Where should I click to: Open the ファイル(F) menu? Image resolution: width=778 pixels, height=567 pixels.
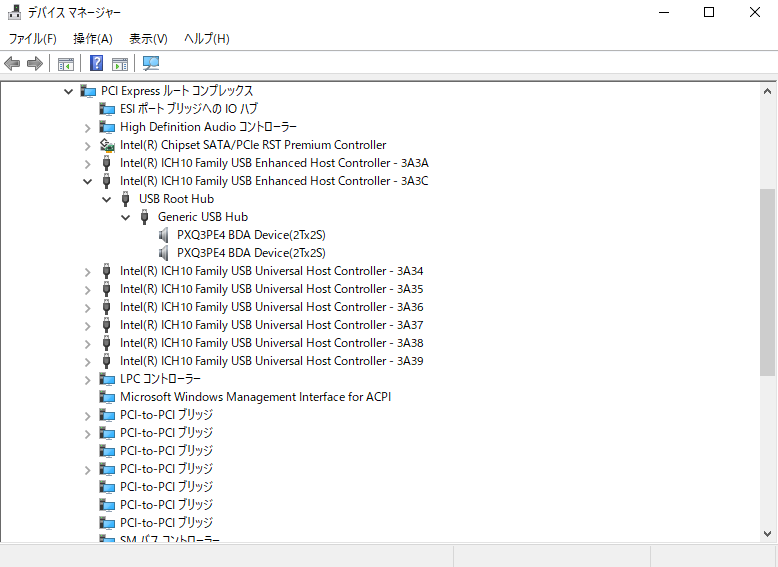pyautogui.click(x=33, y=39)
